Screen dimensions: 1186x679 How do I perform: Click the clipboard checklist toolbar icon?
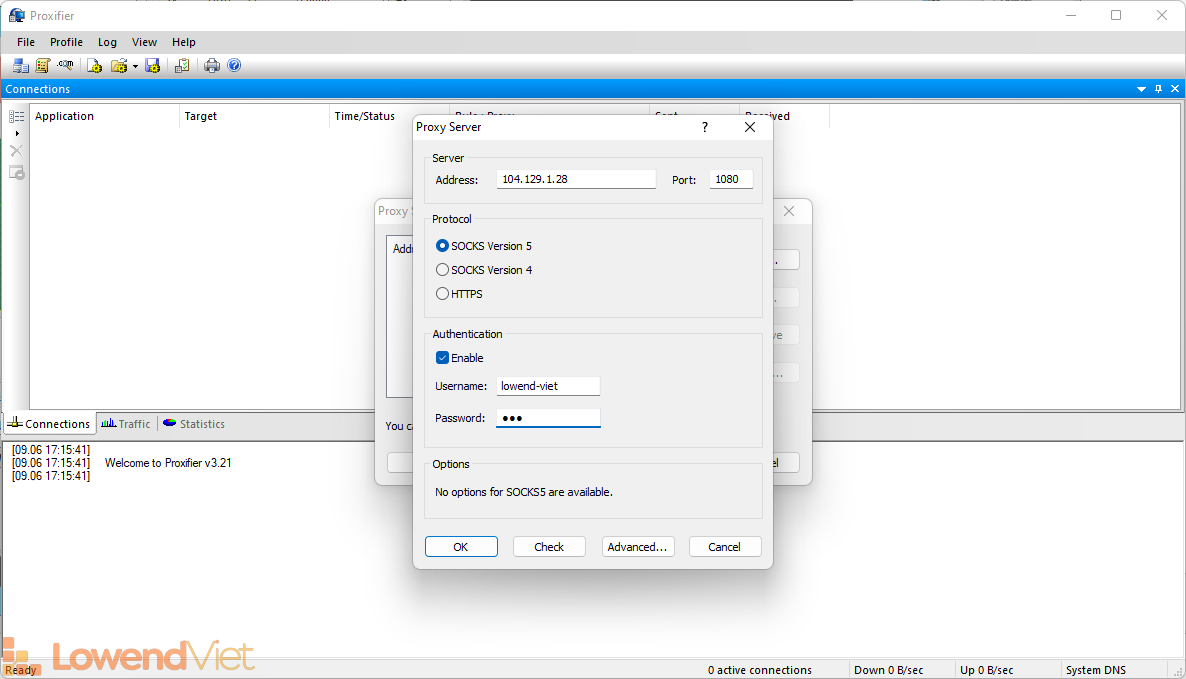click(182, 66)
